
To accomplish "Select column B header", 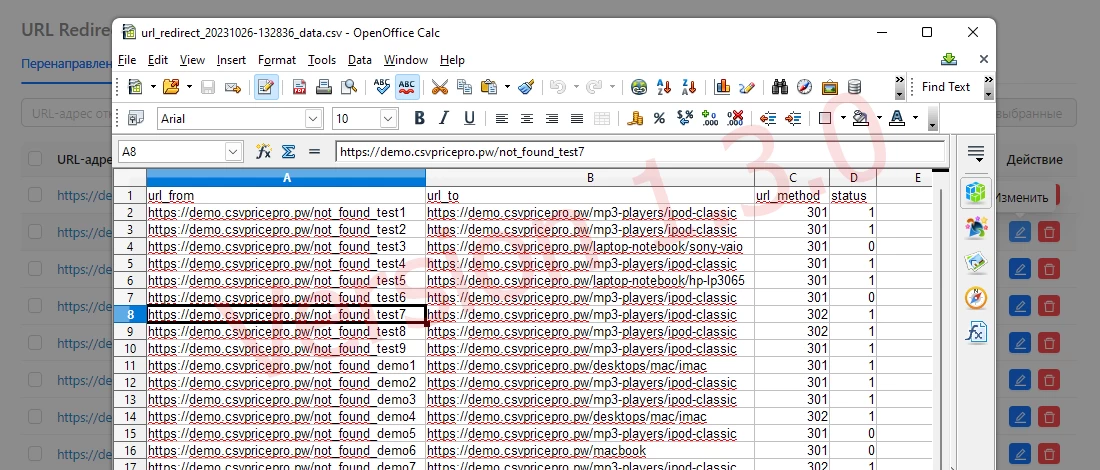I will (x=590, y=178).
